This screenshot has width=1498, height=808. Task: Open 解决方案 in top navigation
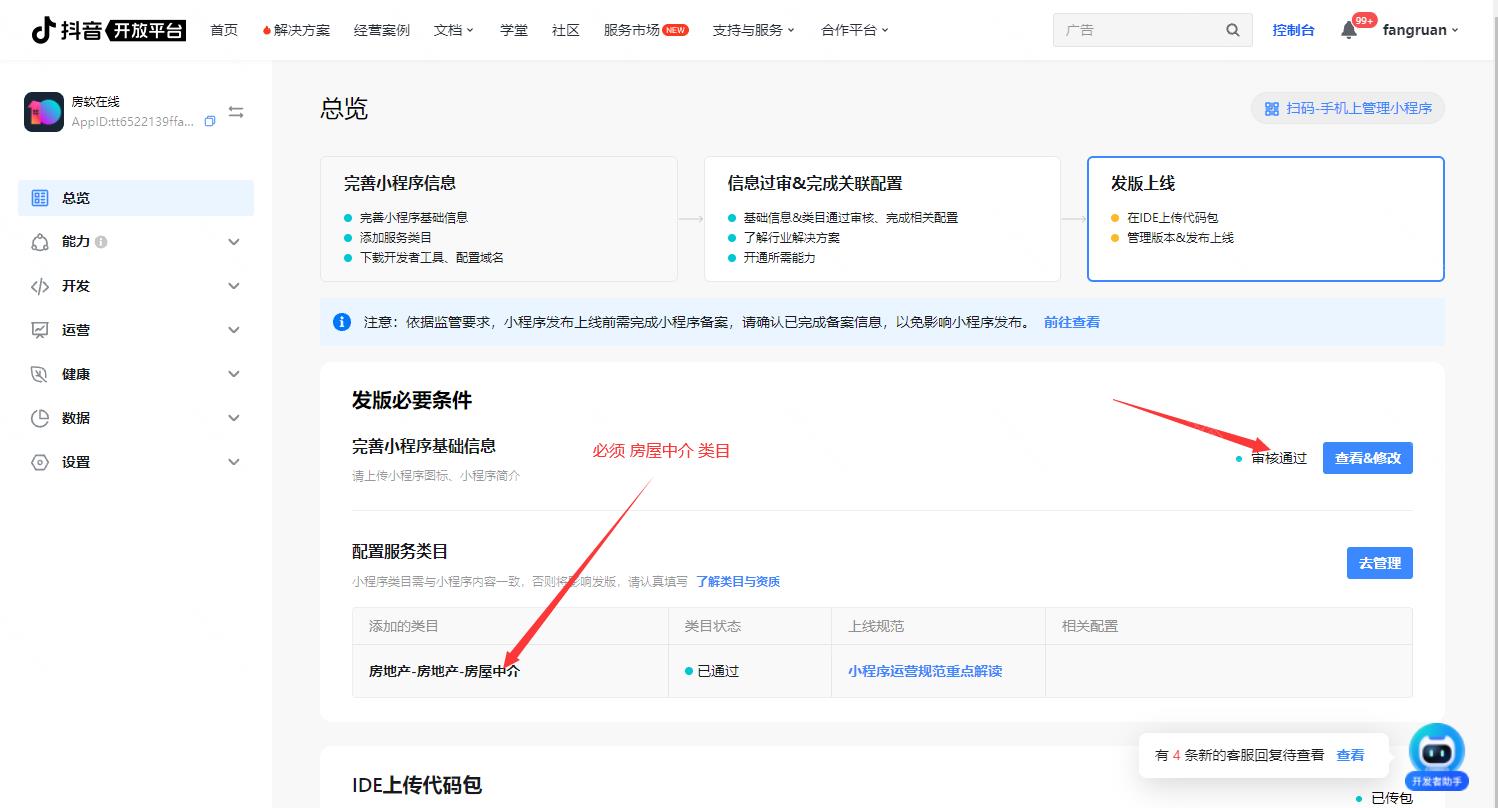tap(301, 30)
